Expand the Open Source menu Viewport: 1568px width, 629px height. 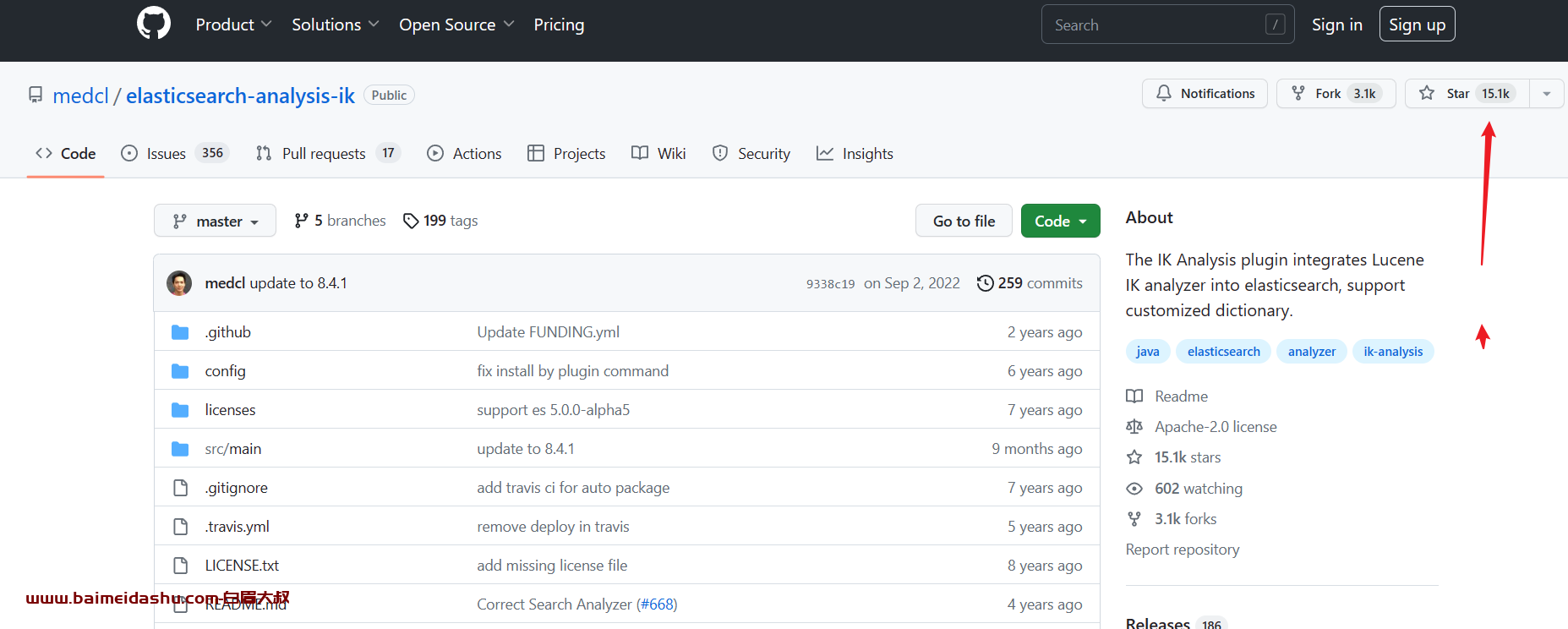456,25
